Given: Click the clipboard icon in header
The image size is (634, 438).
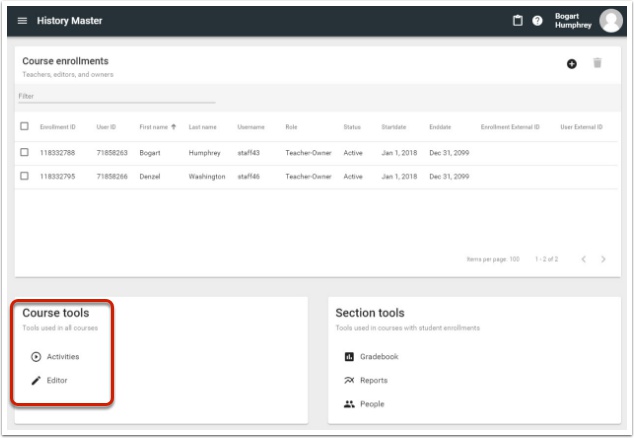Looking at the screenshot, I should [518, 21].
